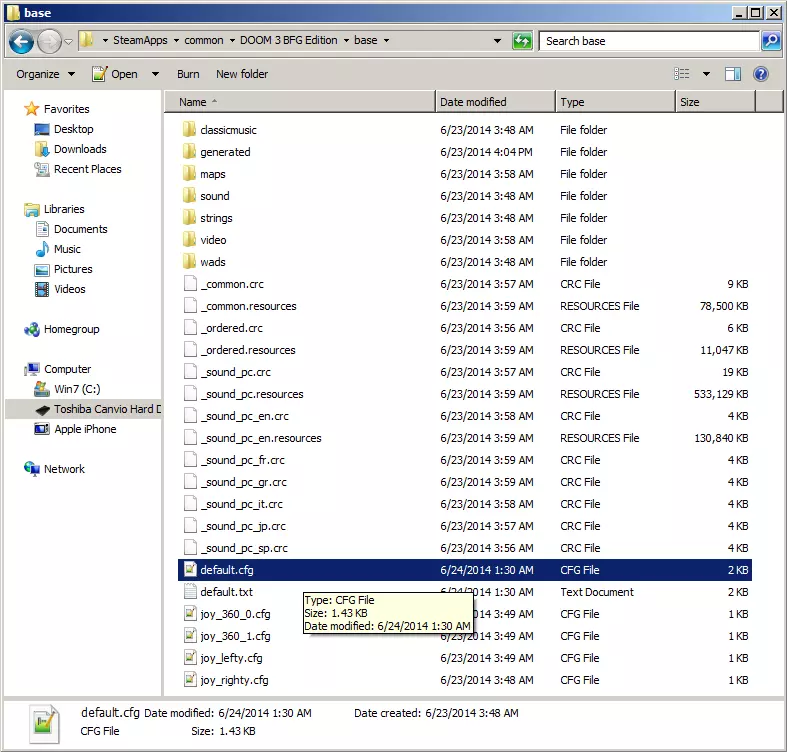The height and width of the screenshot is (752, 787).
Task: Select the joy_360_0.cfg file icon
Action: pos(190,614)
